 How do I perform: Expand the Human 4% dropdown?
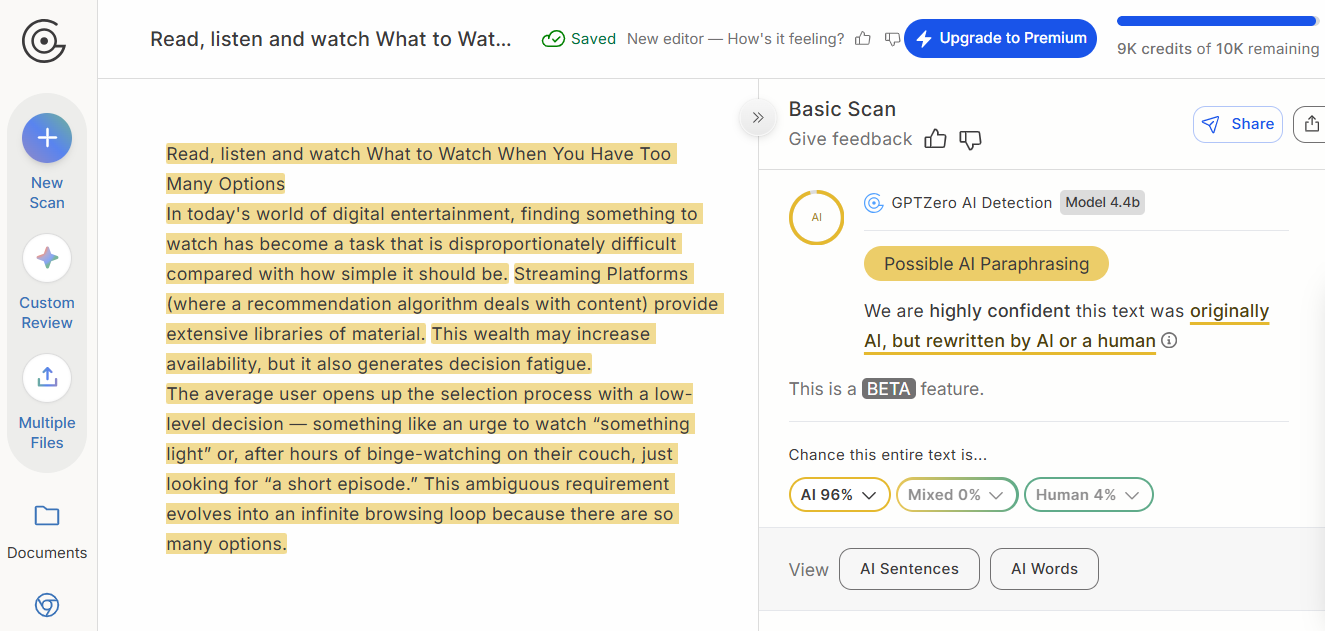pos(1088,494)
